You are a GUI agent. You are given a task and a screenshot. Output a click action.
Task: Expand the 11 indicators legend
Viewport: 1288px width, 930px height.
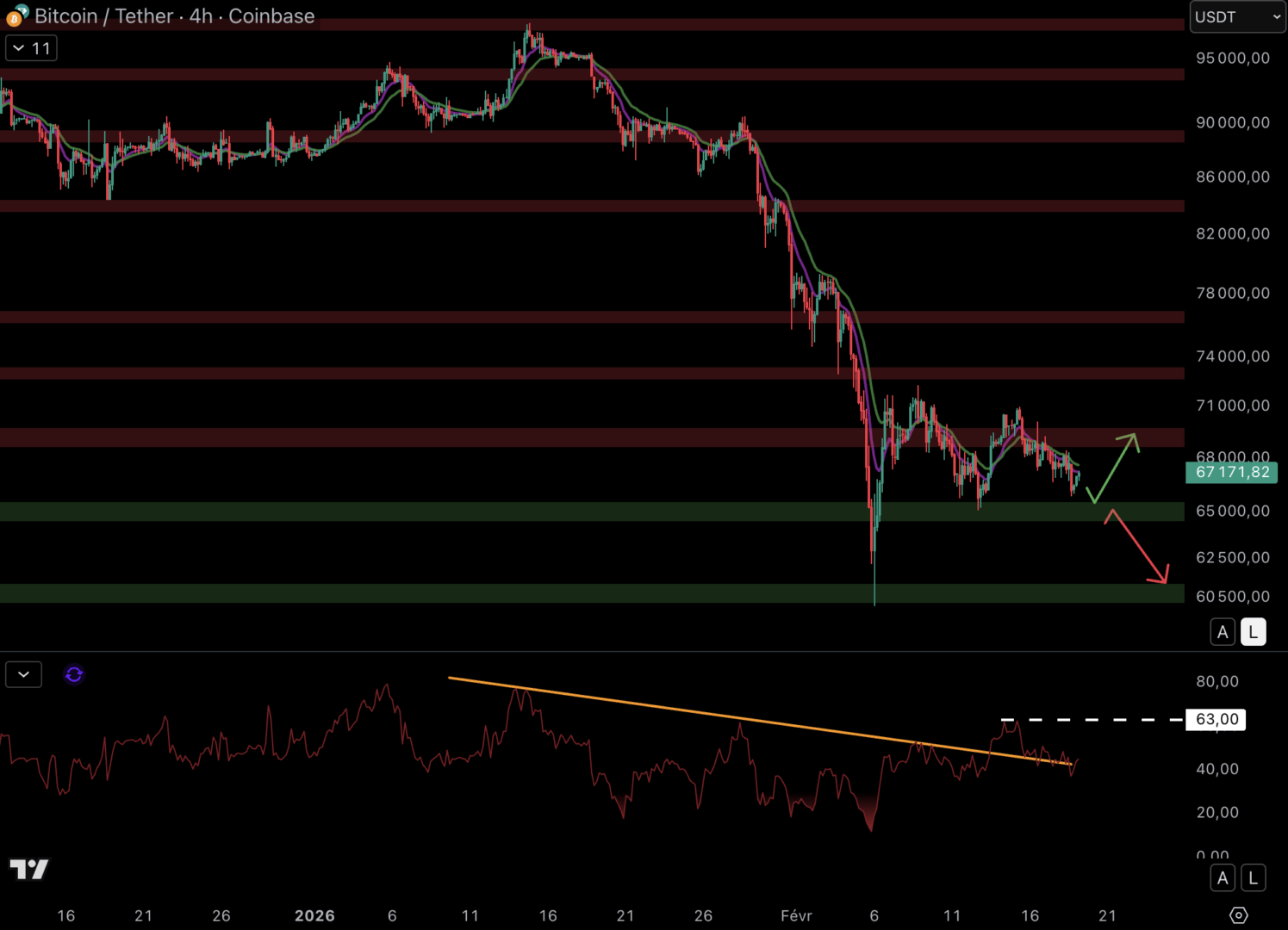pos(31,48)
